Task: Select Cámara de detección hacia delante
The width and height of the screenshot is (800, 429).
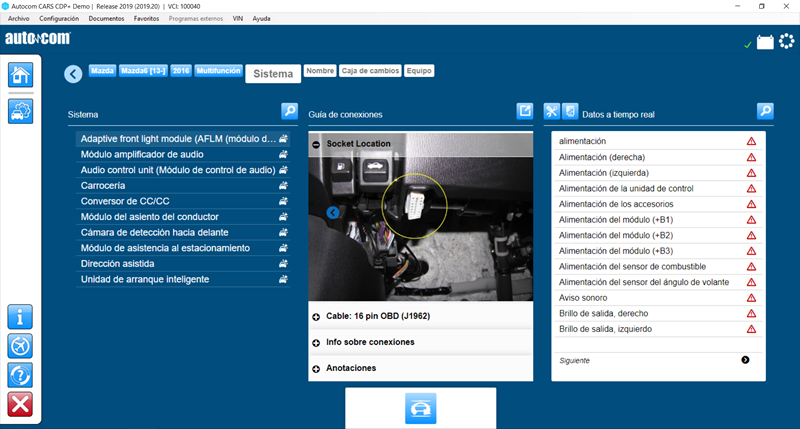Action: click(183, 233)
